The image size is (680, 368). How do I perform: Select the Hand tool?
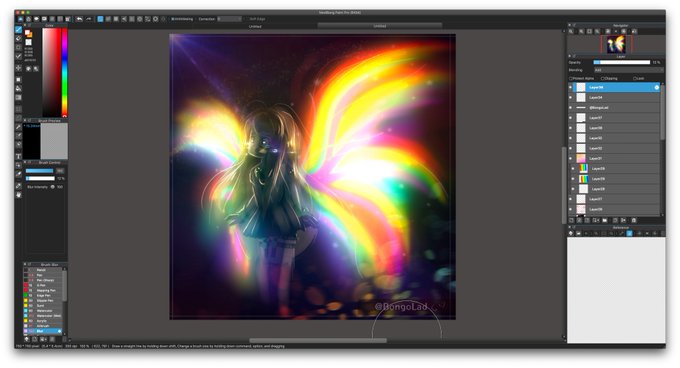click(18, 195)
